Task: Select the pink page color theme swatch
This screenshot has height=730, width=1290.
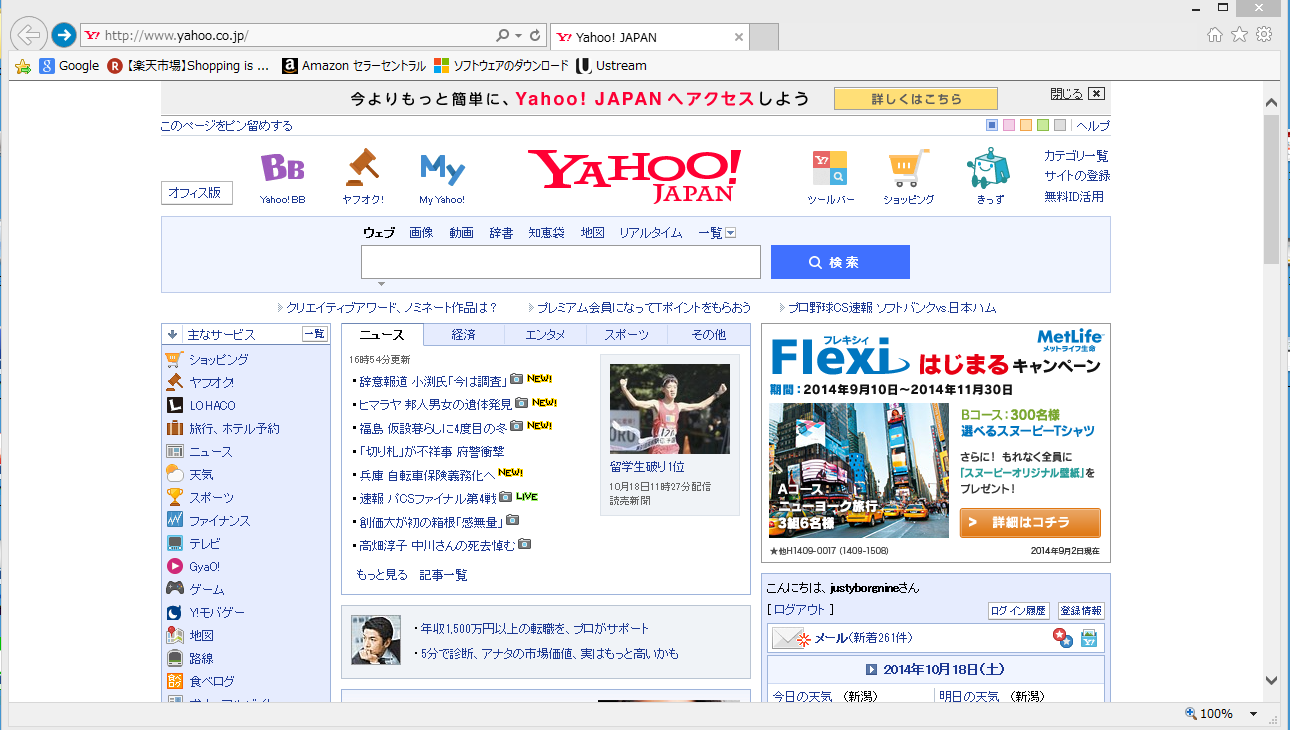Action: point(1009,125)
